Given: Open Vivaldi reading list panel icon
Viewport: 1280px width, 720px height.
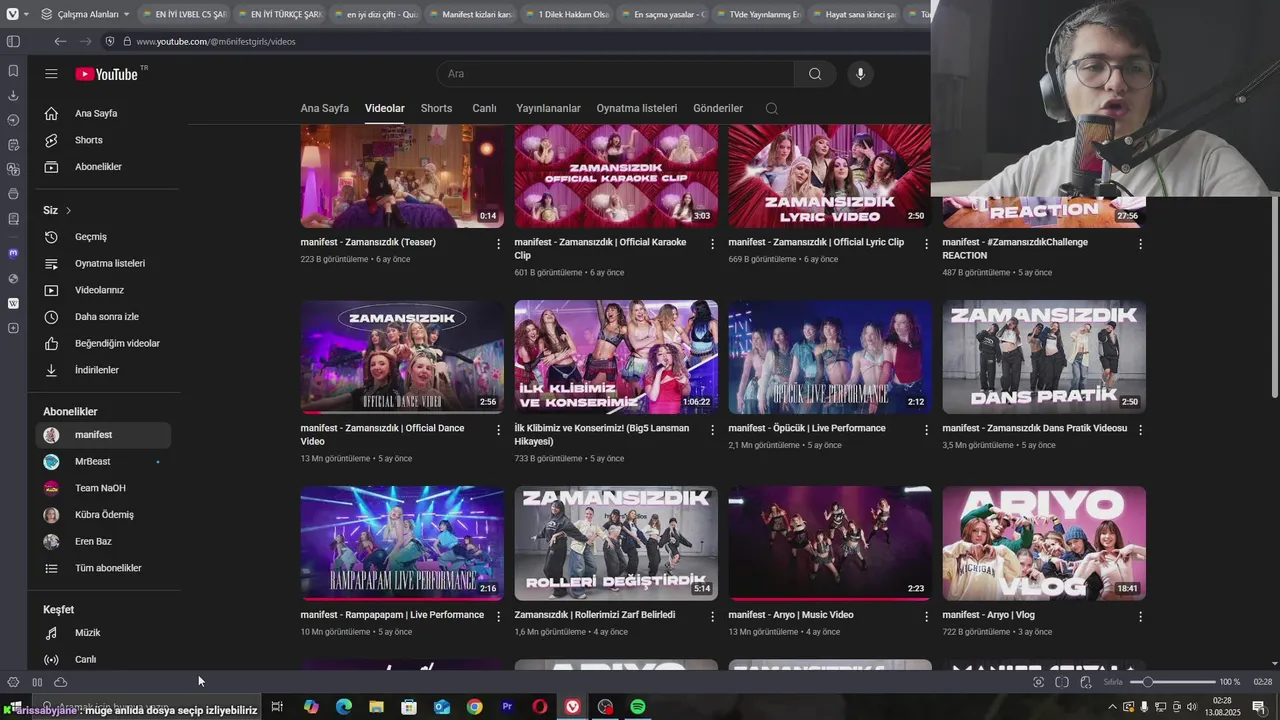Looking at the screenshot, I should [x=13, y=218].
